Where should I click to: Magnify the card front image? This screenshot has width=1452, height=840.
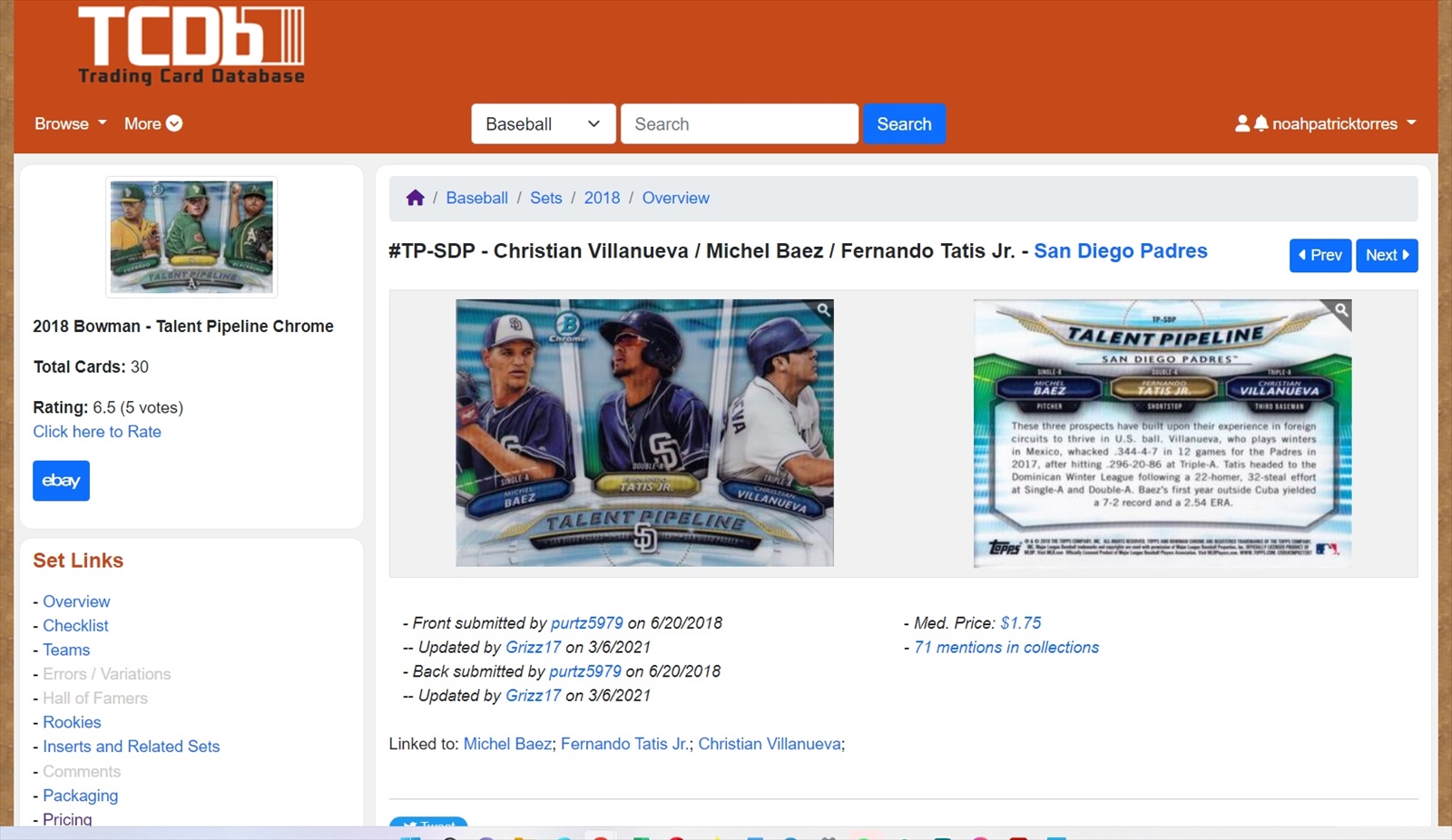point(823,310)
